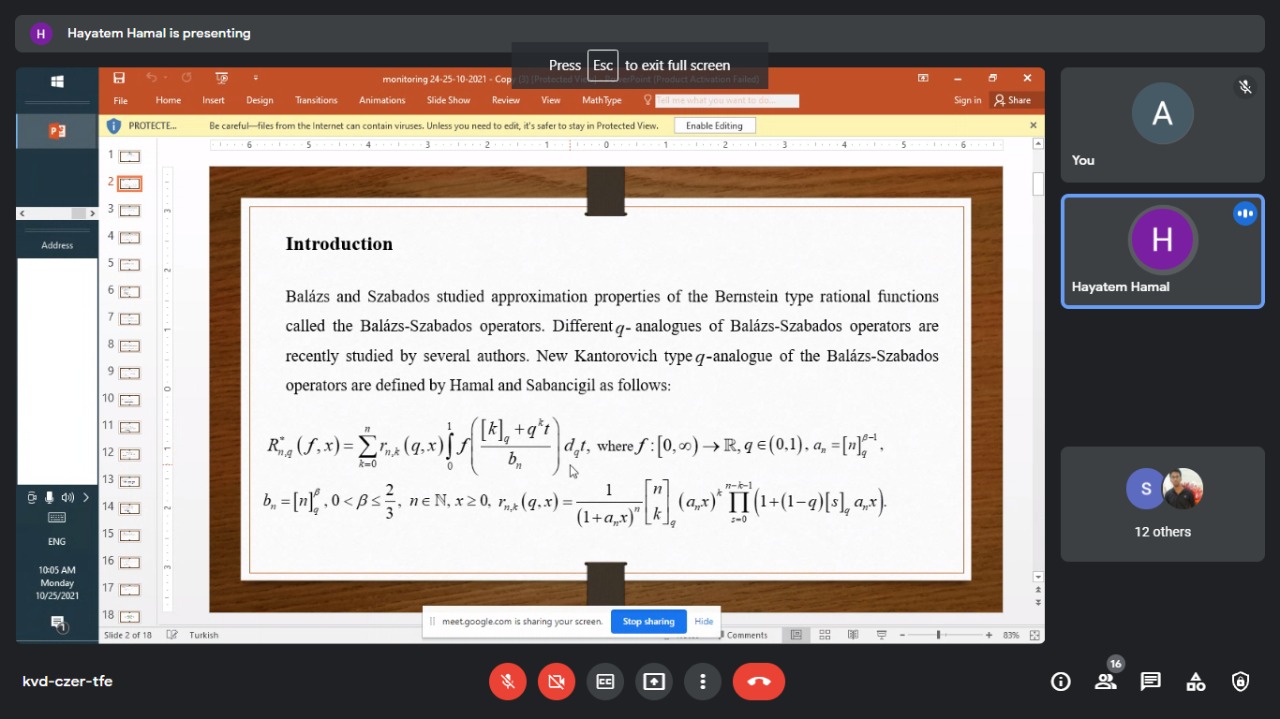The image size is (1280, 719).
Task: Click the zoom in plus button
Action: point(989,635)
